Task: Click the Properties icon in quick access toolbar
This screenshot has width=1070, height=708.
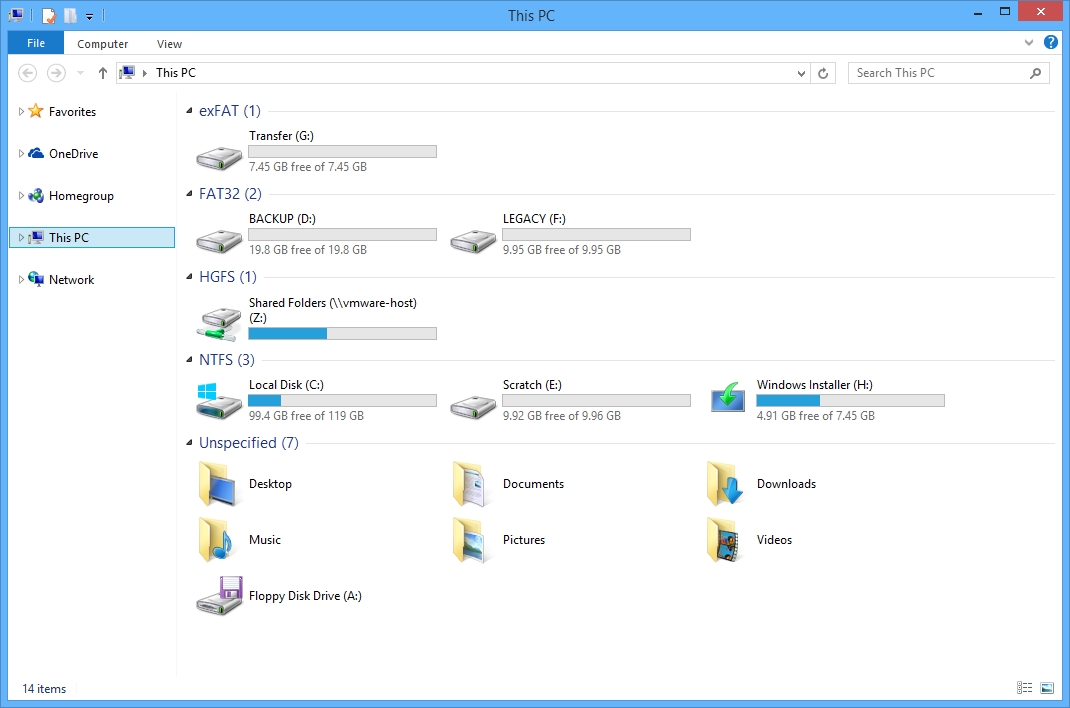Action: (x=49, y=15)
